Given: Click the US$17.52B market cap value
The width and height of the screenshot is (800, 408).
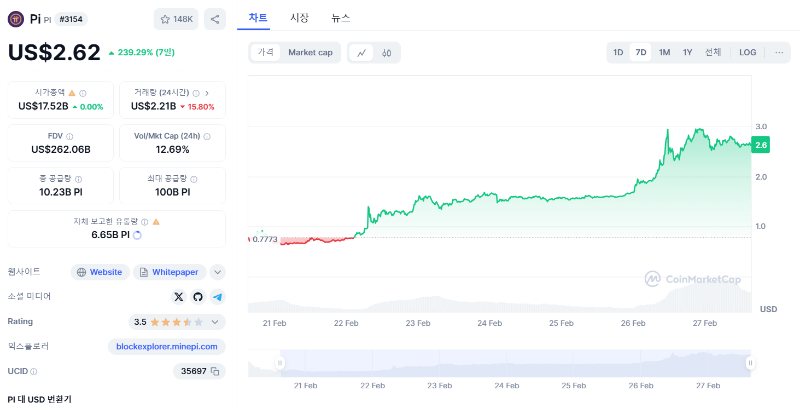Looking at the screenshot, I should tap(43, 106).
